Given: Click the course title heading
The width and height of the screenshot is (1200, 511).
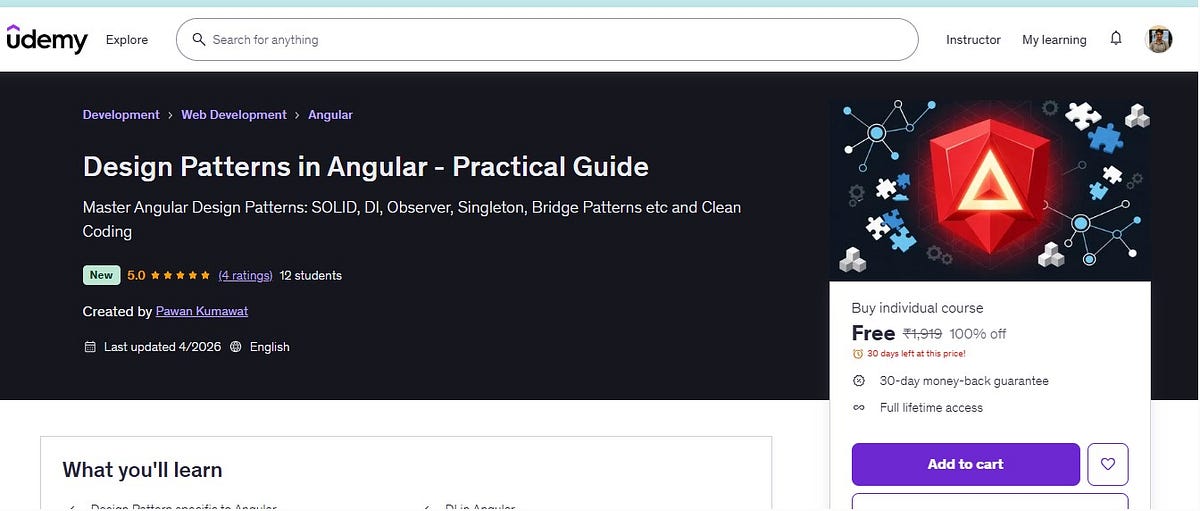Looking at the screenshot, I should coord(366,166).
